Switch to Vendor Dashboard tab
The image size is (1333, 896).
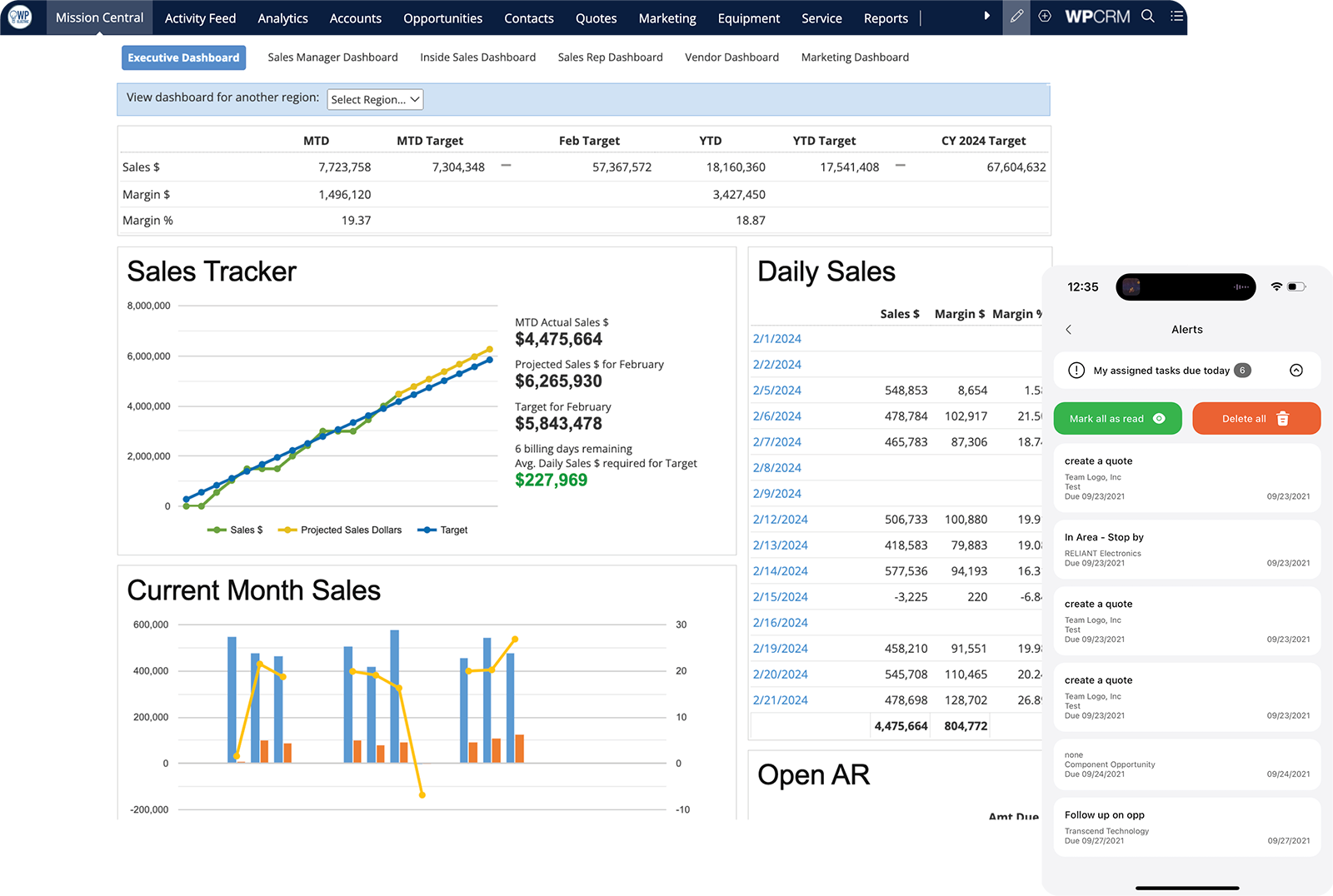point(731,57)
